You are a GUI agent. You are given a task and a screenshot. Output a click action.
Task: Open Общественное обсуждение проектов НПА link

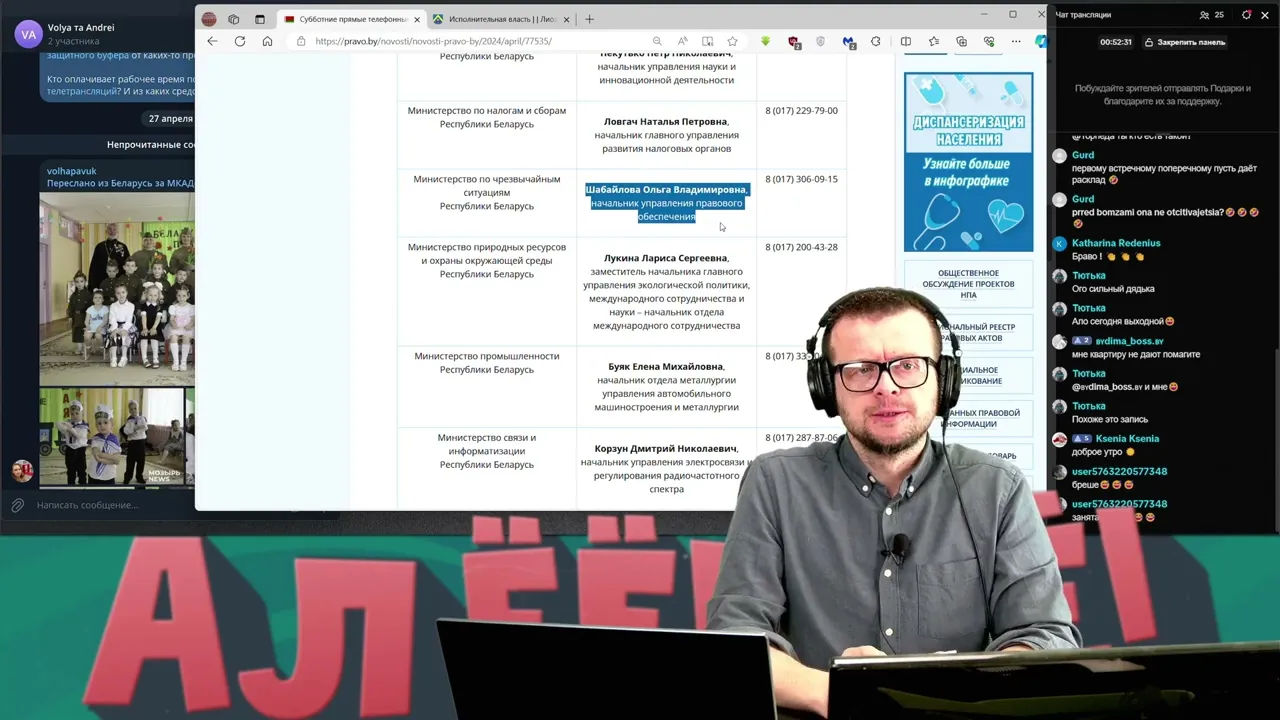pyautogui.click(x=968, y=284)
